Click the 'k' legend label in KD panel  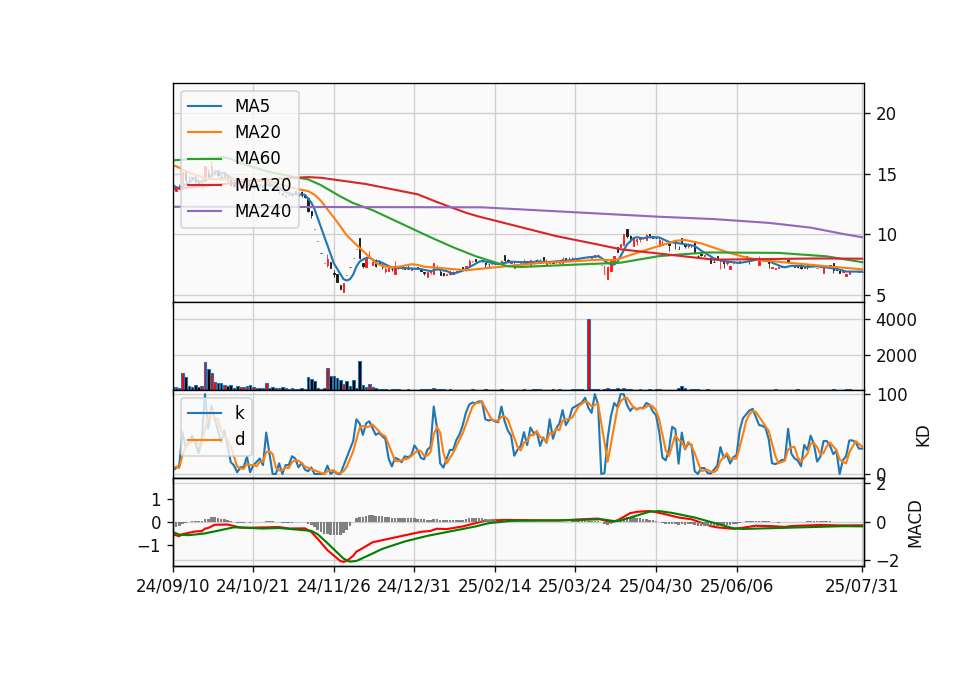point(239,413)
